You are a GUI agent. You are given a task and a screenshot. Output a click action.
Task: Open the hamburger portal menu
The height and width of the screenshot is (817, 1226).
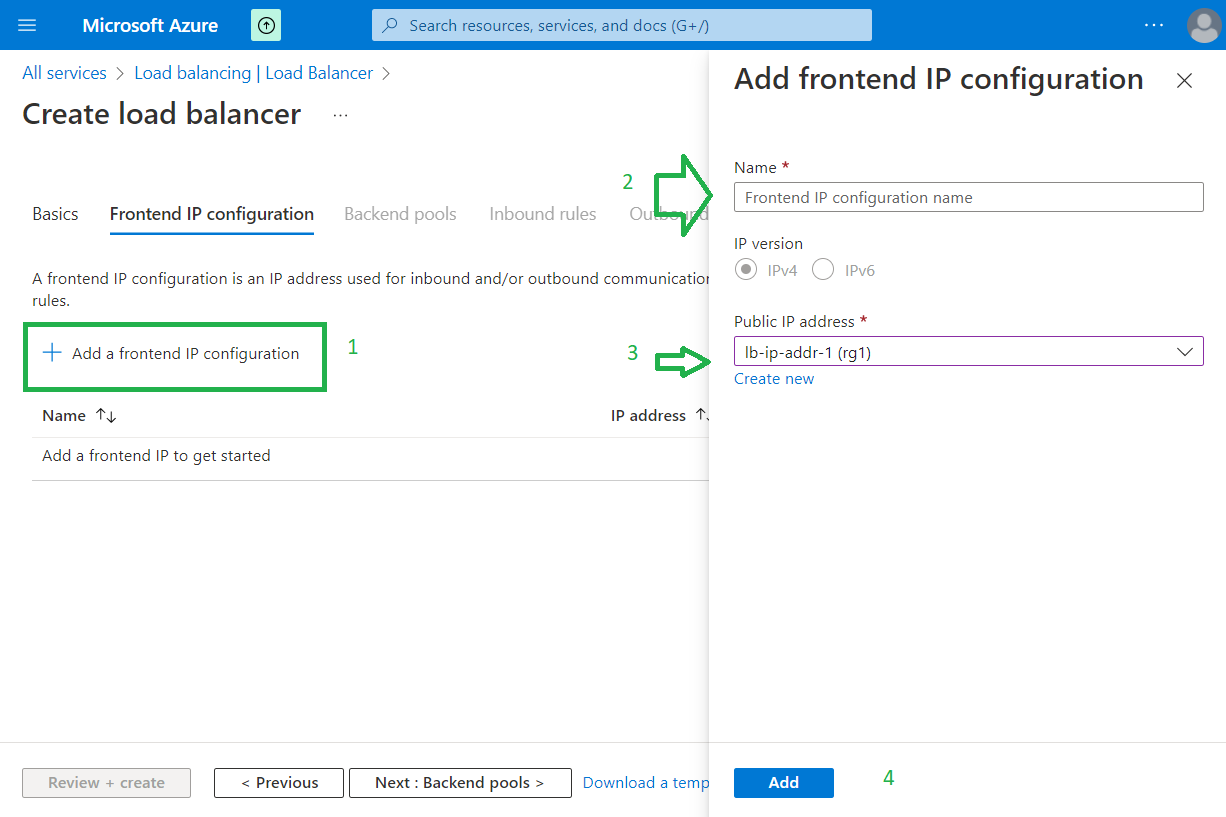pyautogui.click(x=27, y=25)
